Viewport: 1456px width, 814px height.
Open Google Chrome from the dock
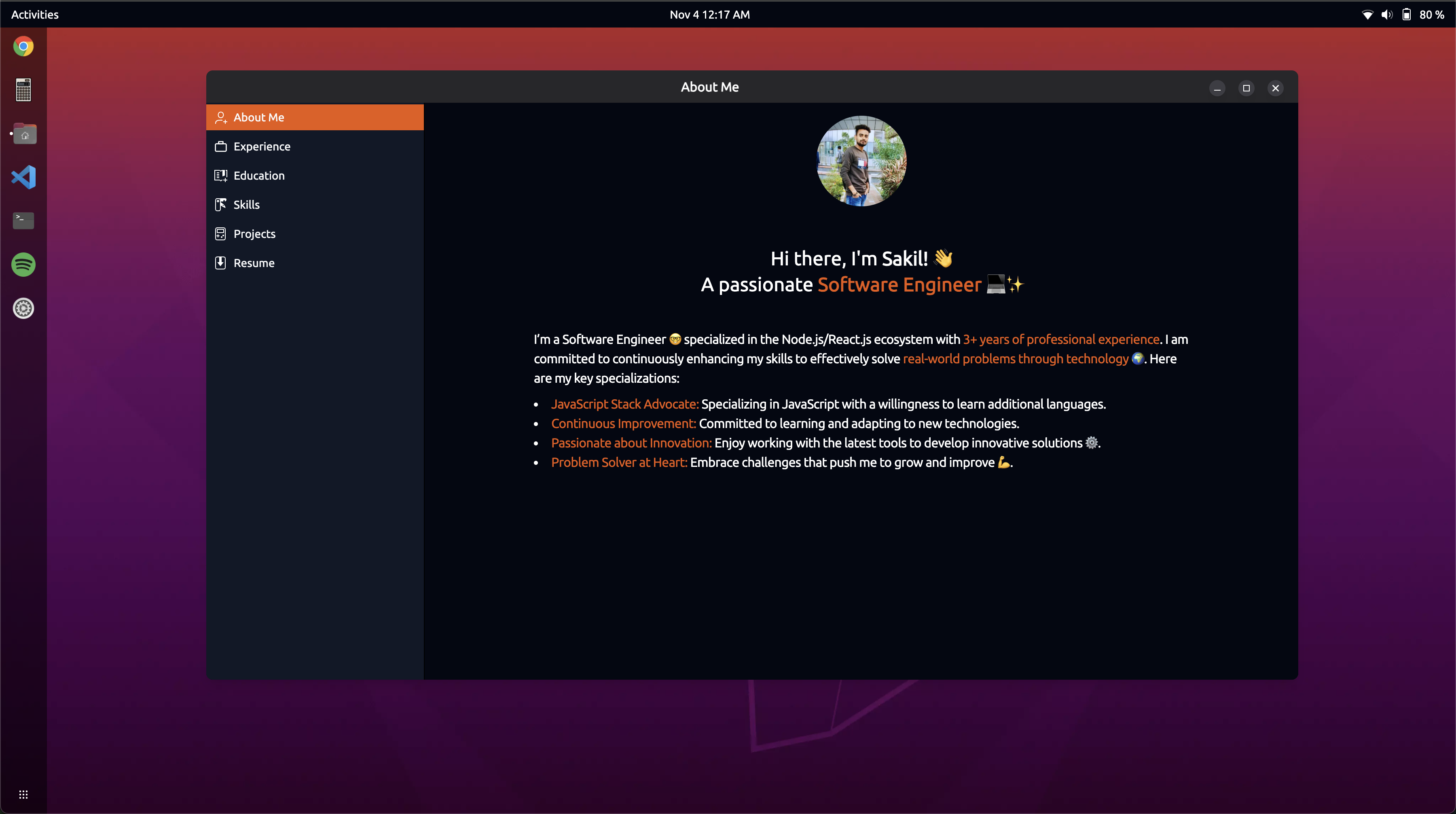(23, 46)
